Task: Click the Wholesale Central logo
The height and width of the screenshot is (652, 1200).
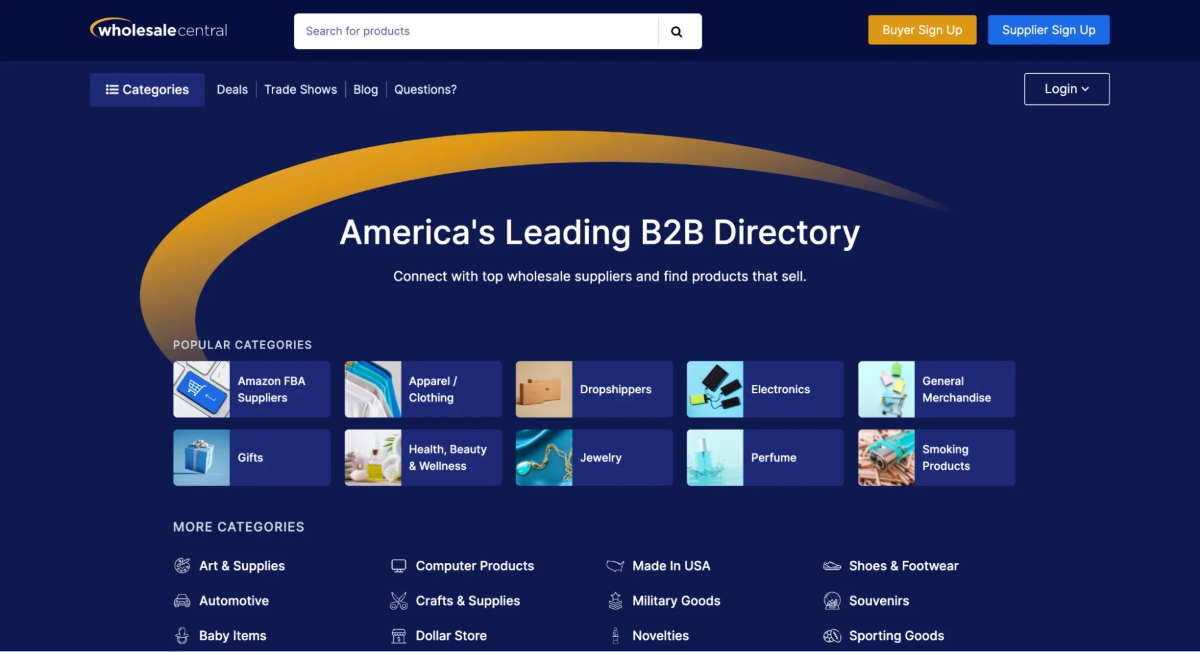Action: (158, 29)
